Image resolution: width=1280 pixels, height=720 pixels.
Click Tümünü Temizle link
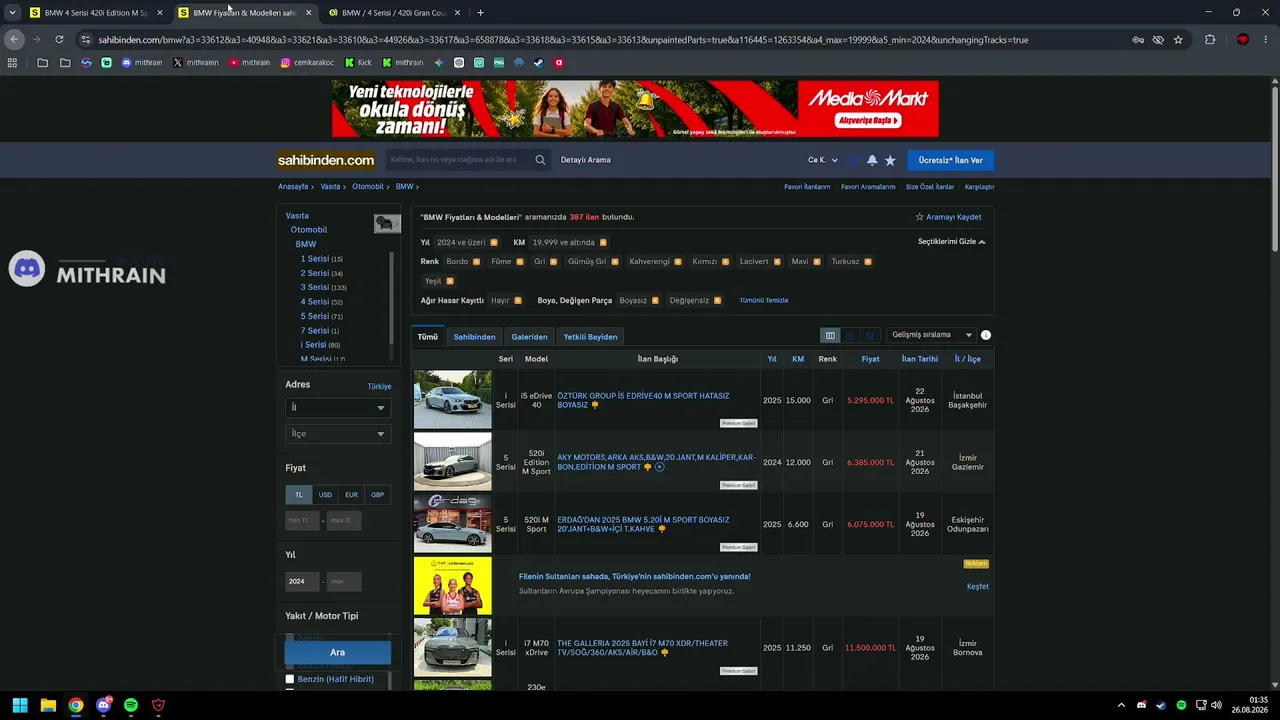coord(764,300)
